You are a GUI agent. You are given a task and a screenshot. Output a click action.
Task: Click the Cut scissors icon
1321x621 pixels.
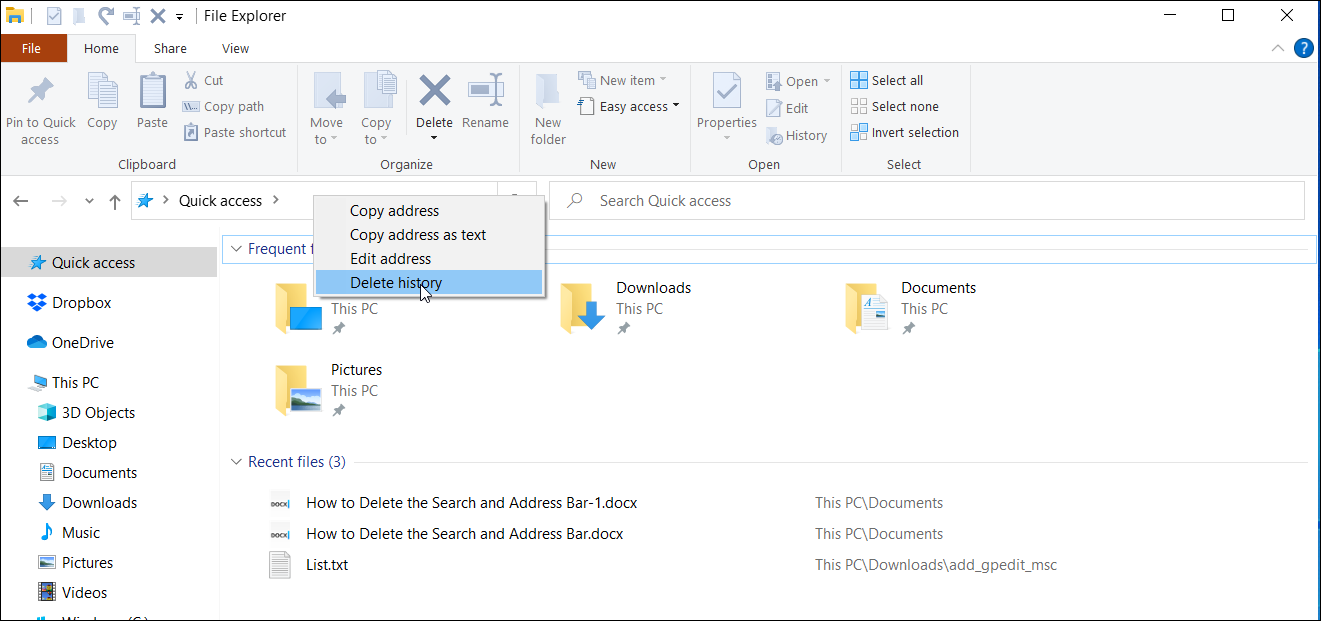pyautogui.click(x=192, y=80)
